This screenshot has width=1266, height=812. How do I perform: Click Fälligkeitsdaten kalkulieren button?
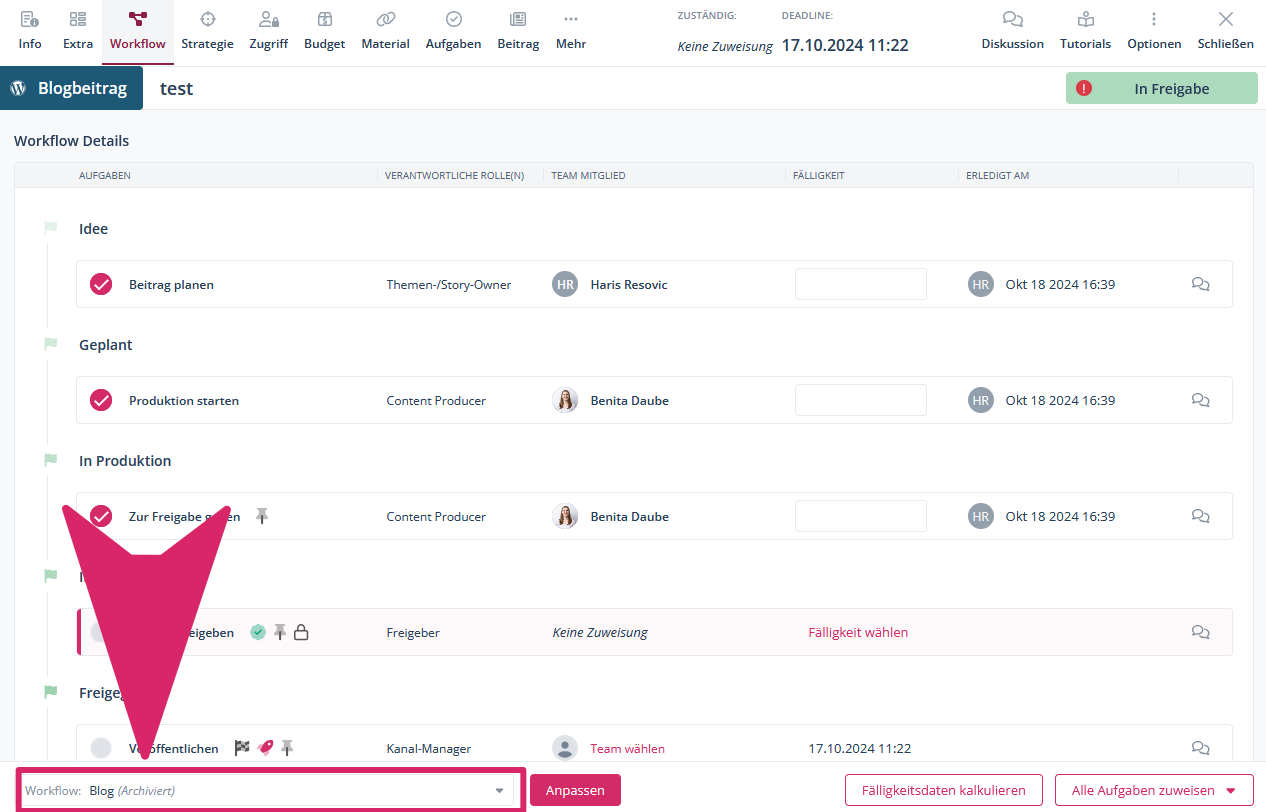point(943,791)
